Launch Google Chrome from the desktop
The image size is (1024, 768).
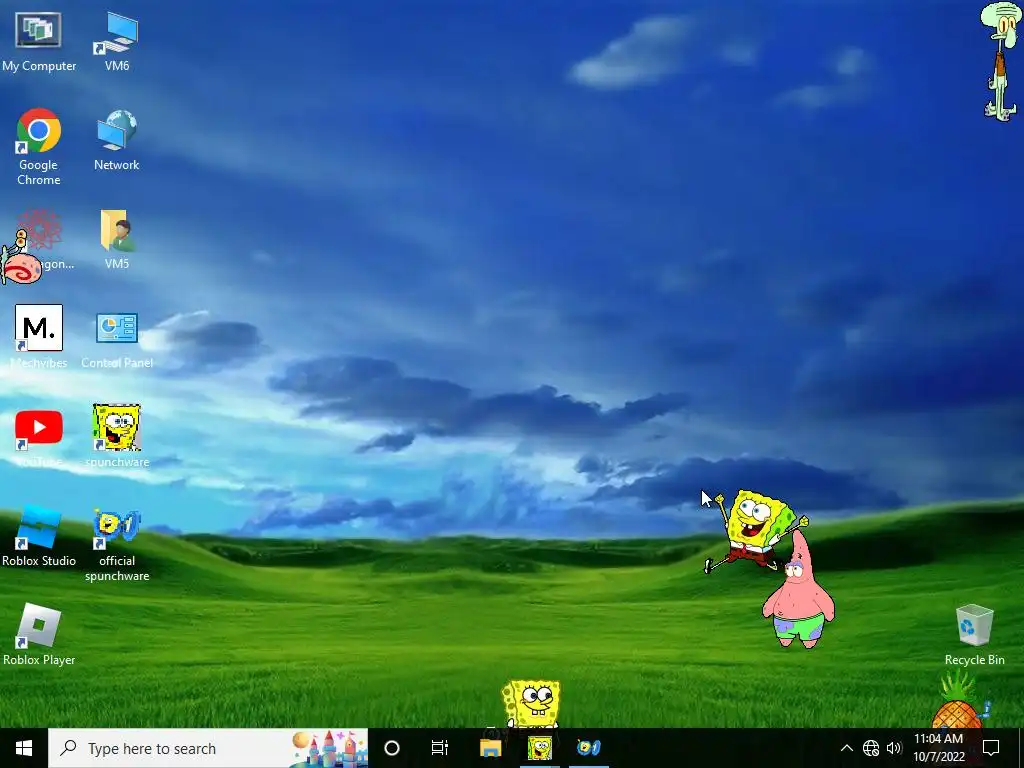[39, 146]
